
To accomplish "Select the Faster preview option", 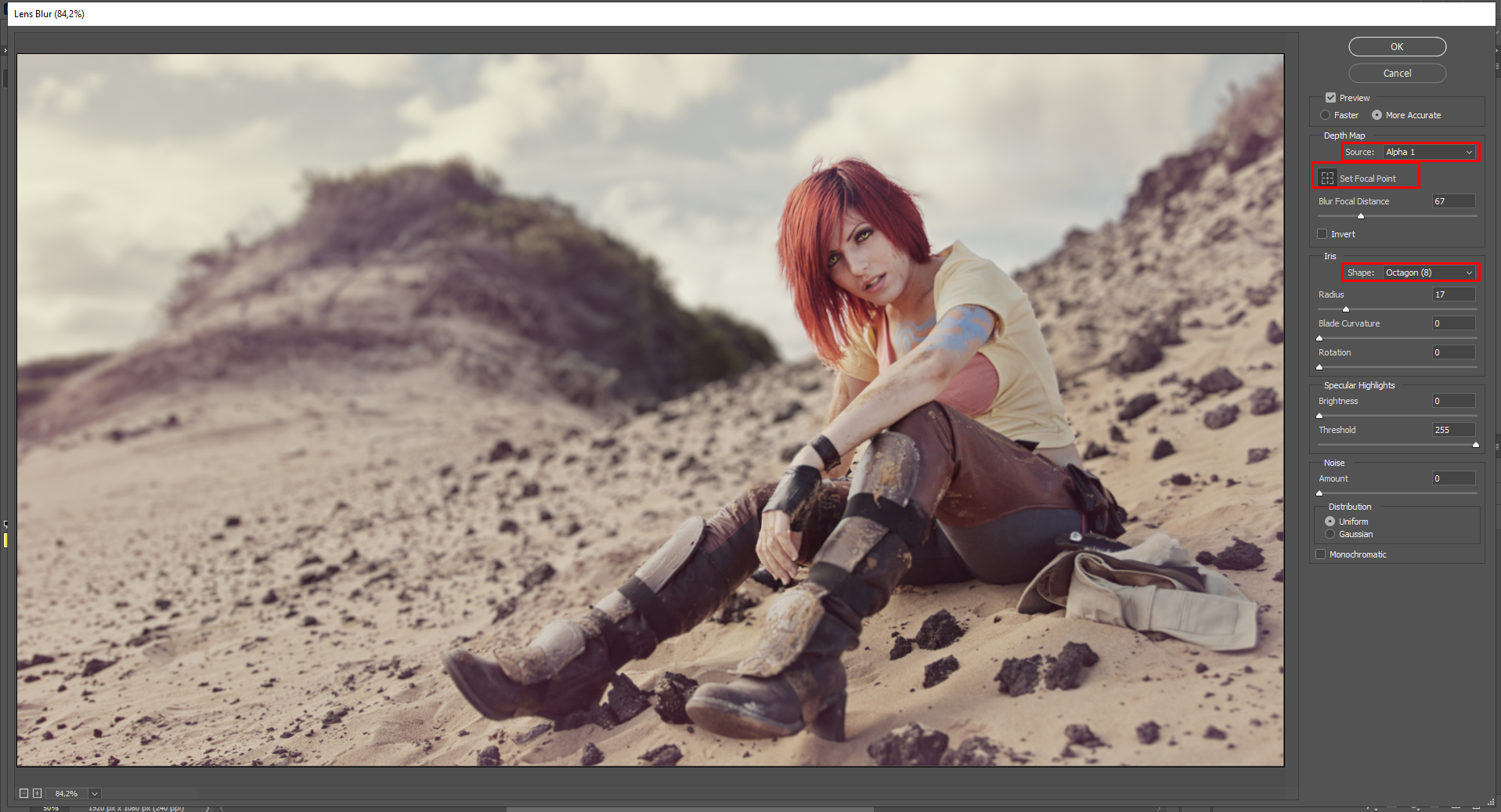I will (1326, 115).
